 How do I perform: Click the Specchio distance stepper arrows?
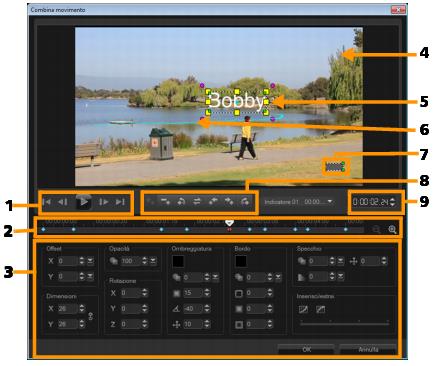384,261
